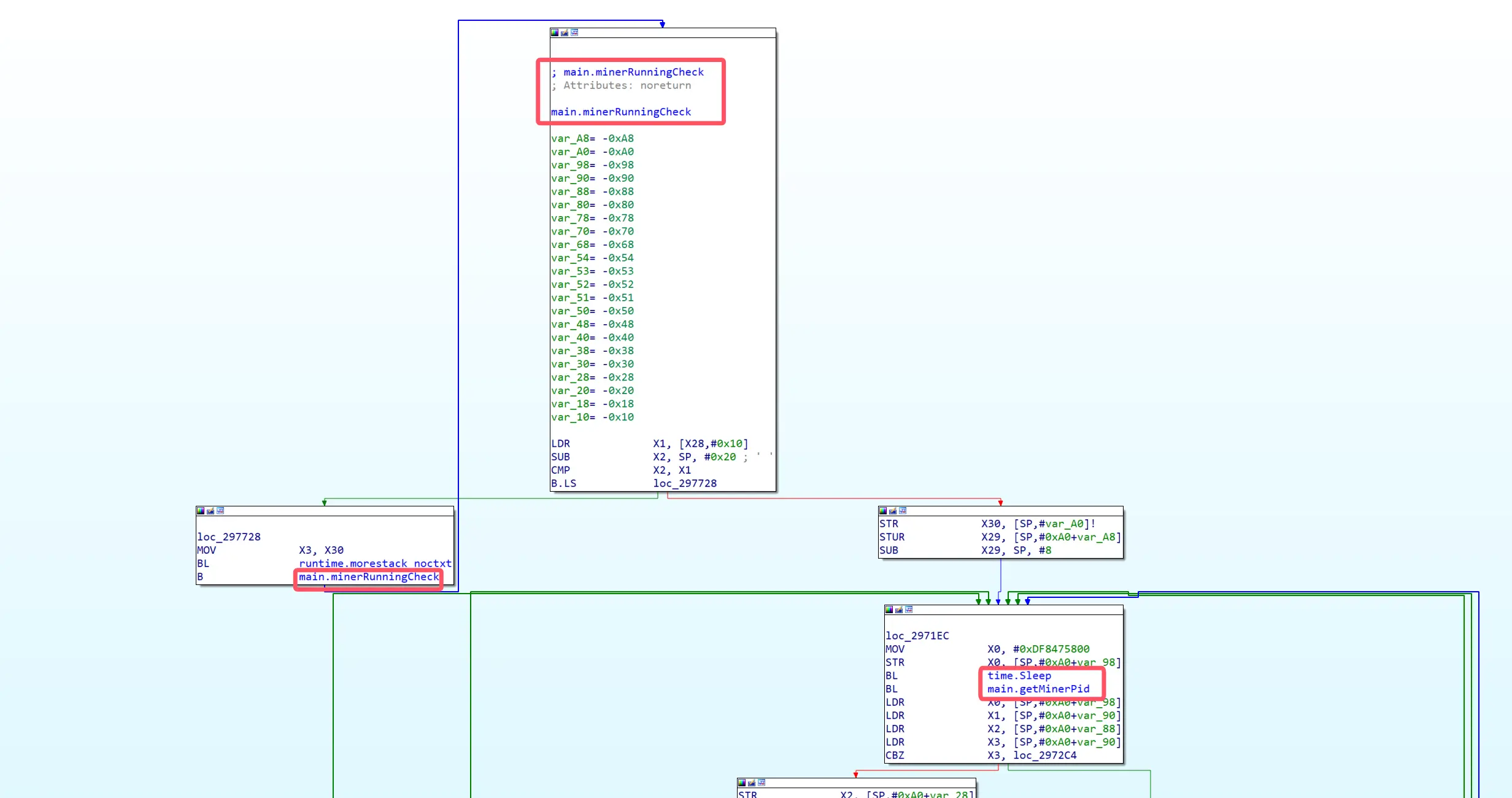Click the pencil edit icon on the top function node
This screenshot has height=798, width=1512.
coord(565,33)
